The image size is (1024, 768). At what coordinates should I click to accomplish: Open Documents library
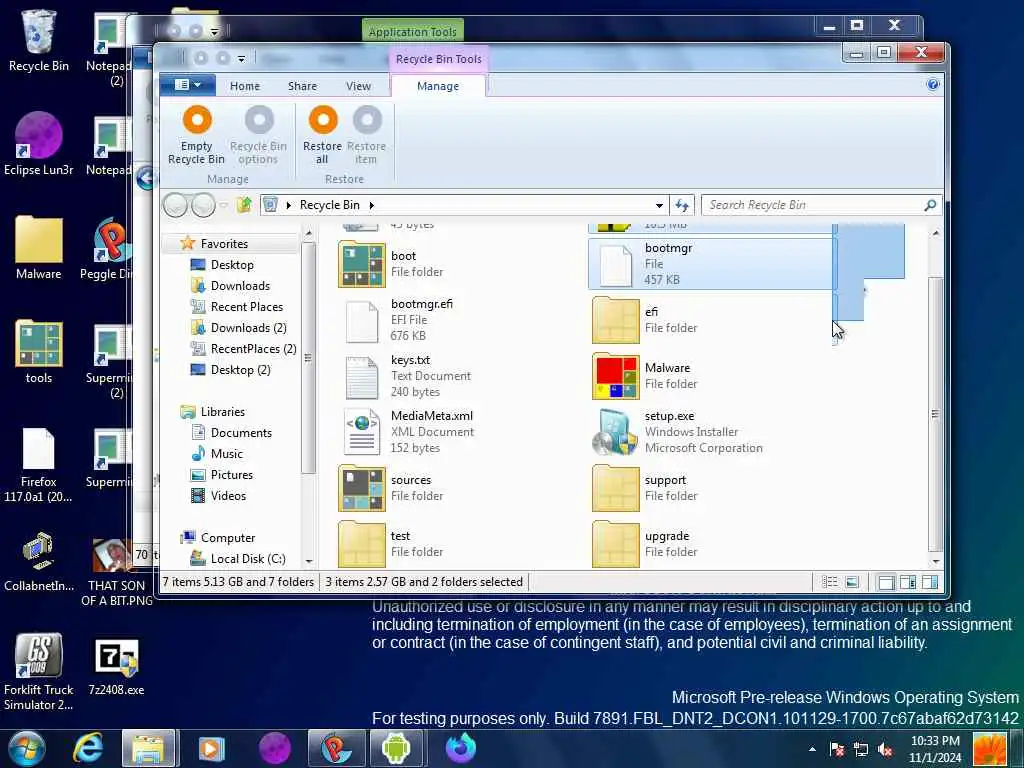241,432
